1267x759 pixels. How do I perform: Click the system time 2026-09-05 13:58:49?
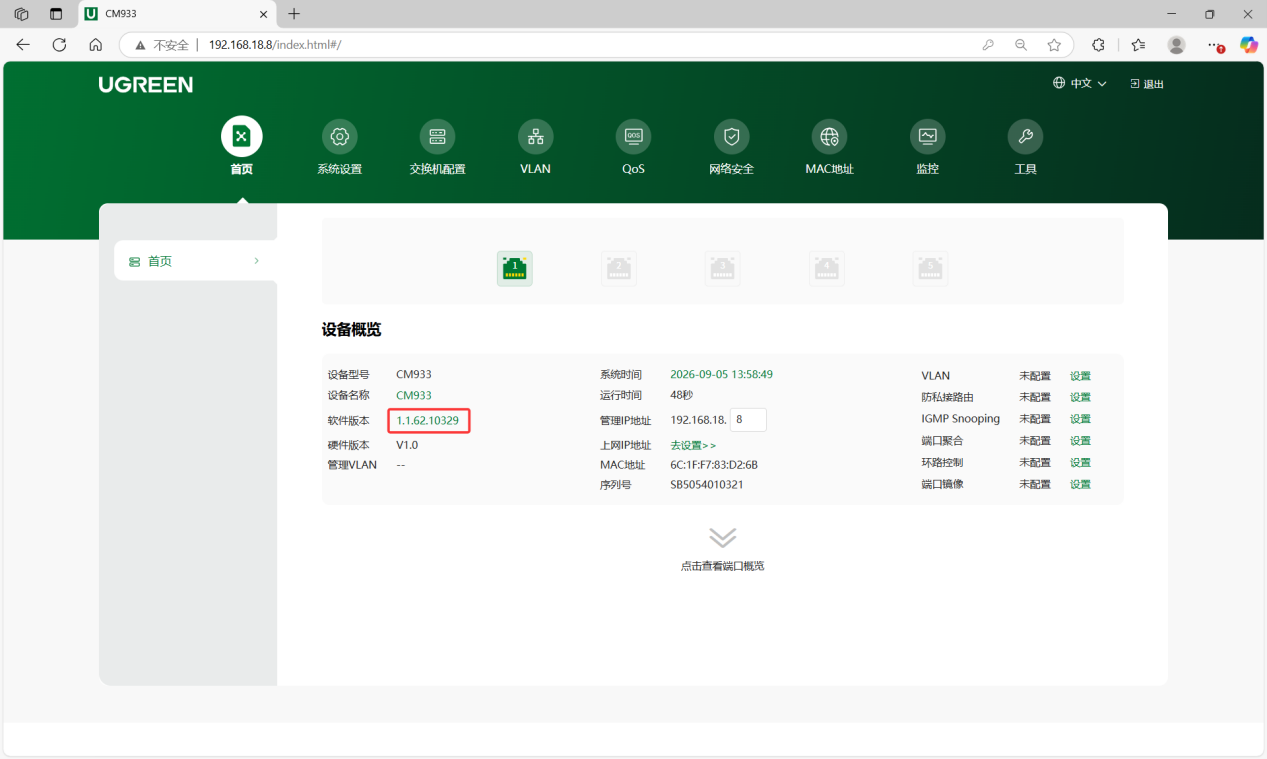[721, 374]
